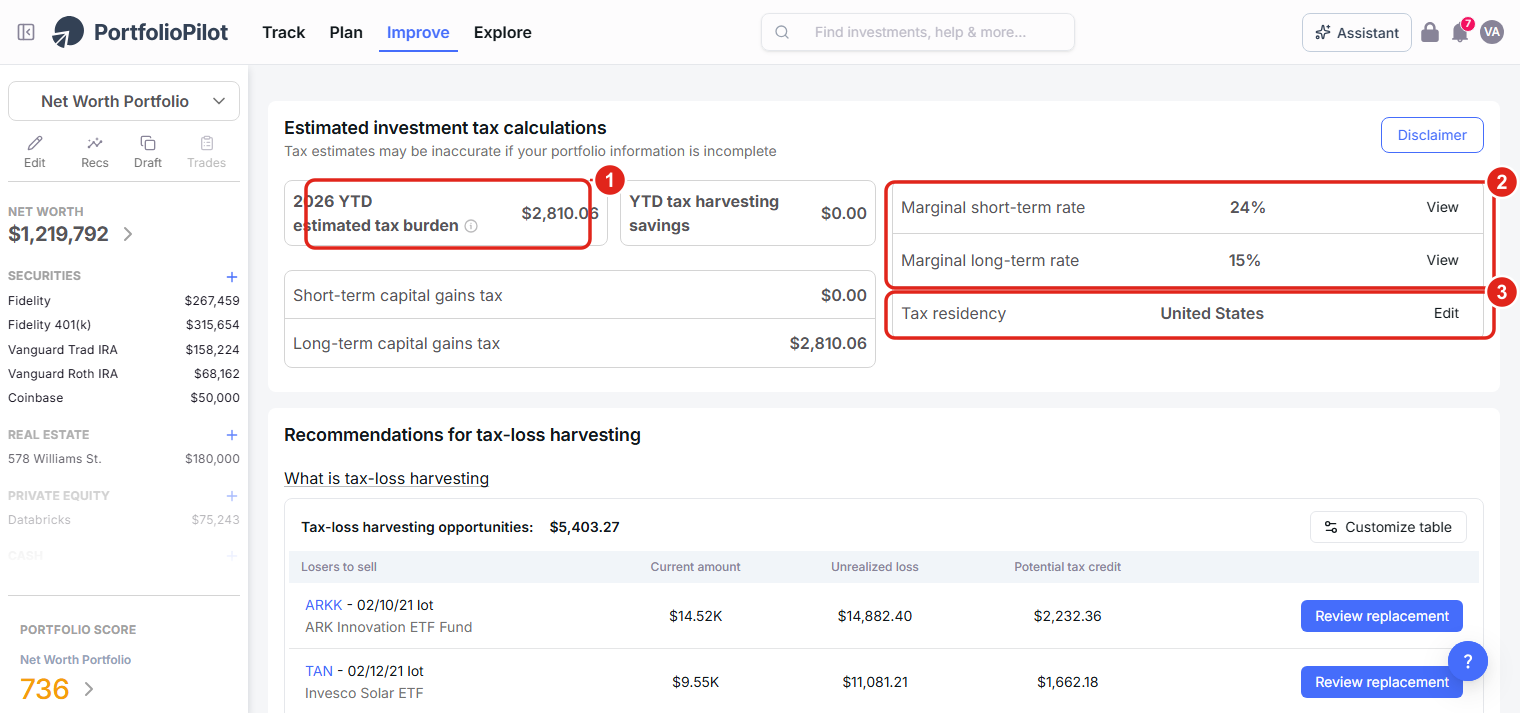Open Recs recommendations icon
The width and height of the screenshot is (1520, 713).
(x=95, y=143)
